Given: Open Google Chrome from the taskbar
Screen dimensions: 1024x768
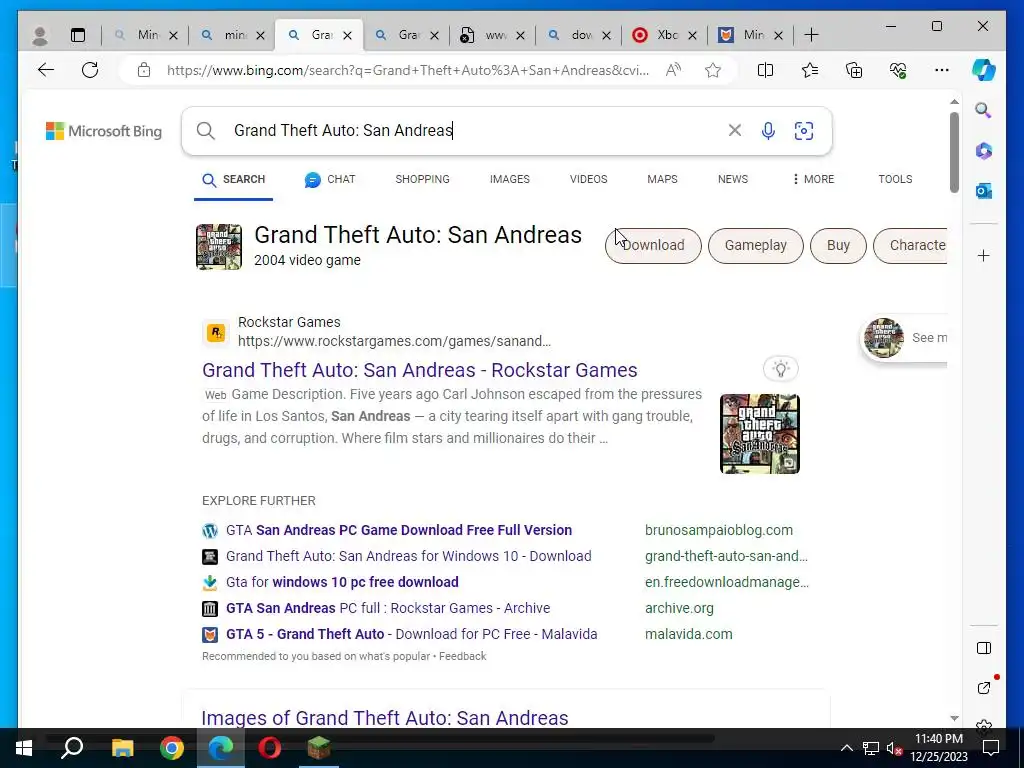Looking at the screenshot, I should (172, 748).
